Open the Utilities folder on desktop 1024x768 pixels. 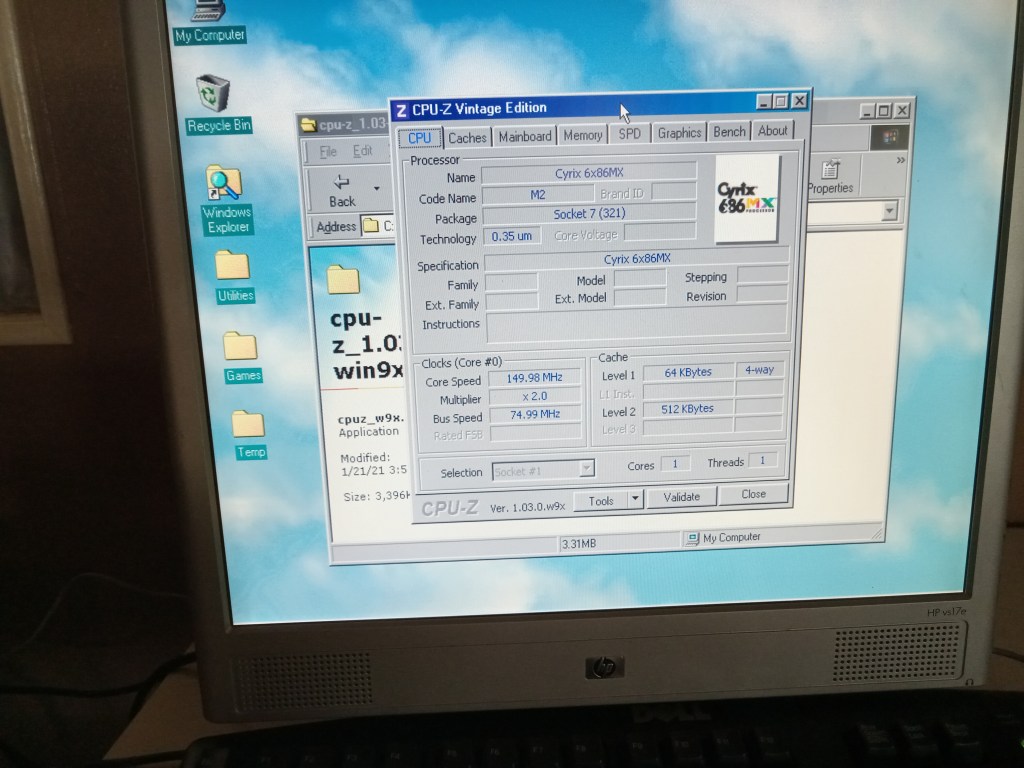click(x=233, y=268)
